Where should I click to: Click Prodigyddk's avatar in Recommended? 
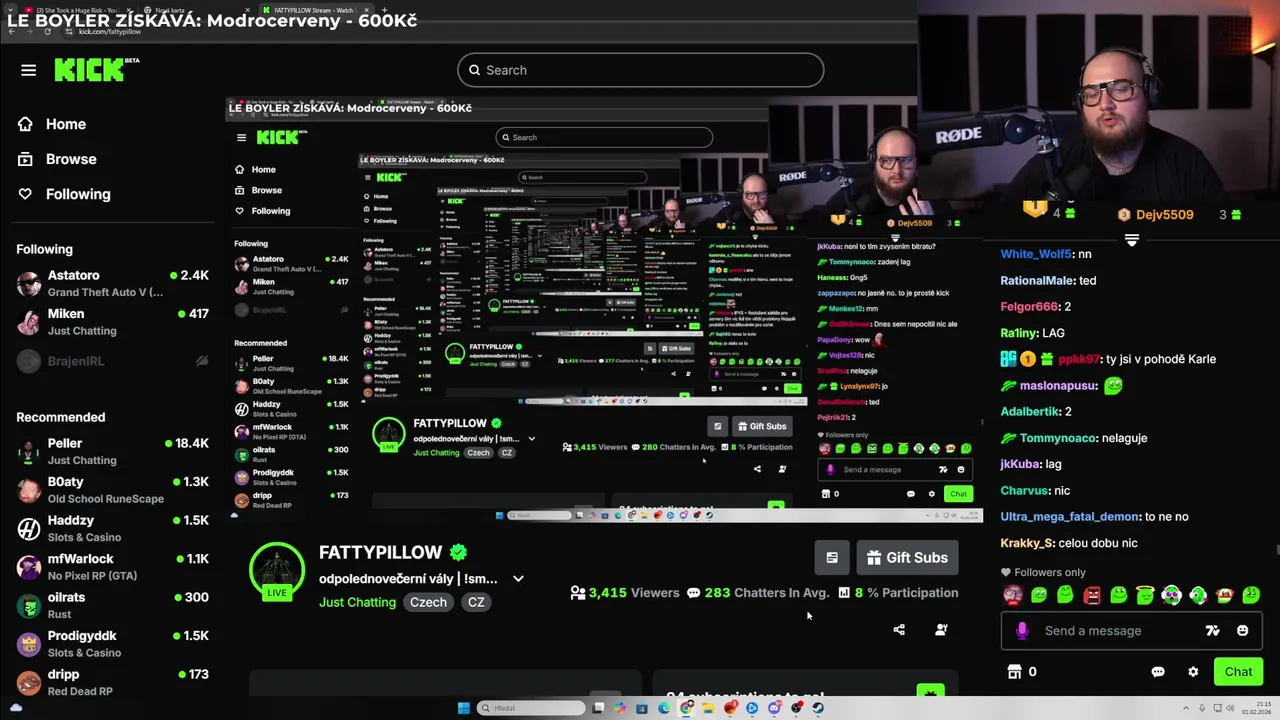click(29, 643)
